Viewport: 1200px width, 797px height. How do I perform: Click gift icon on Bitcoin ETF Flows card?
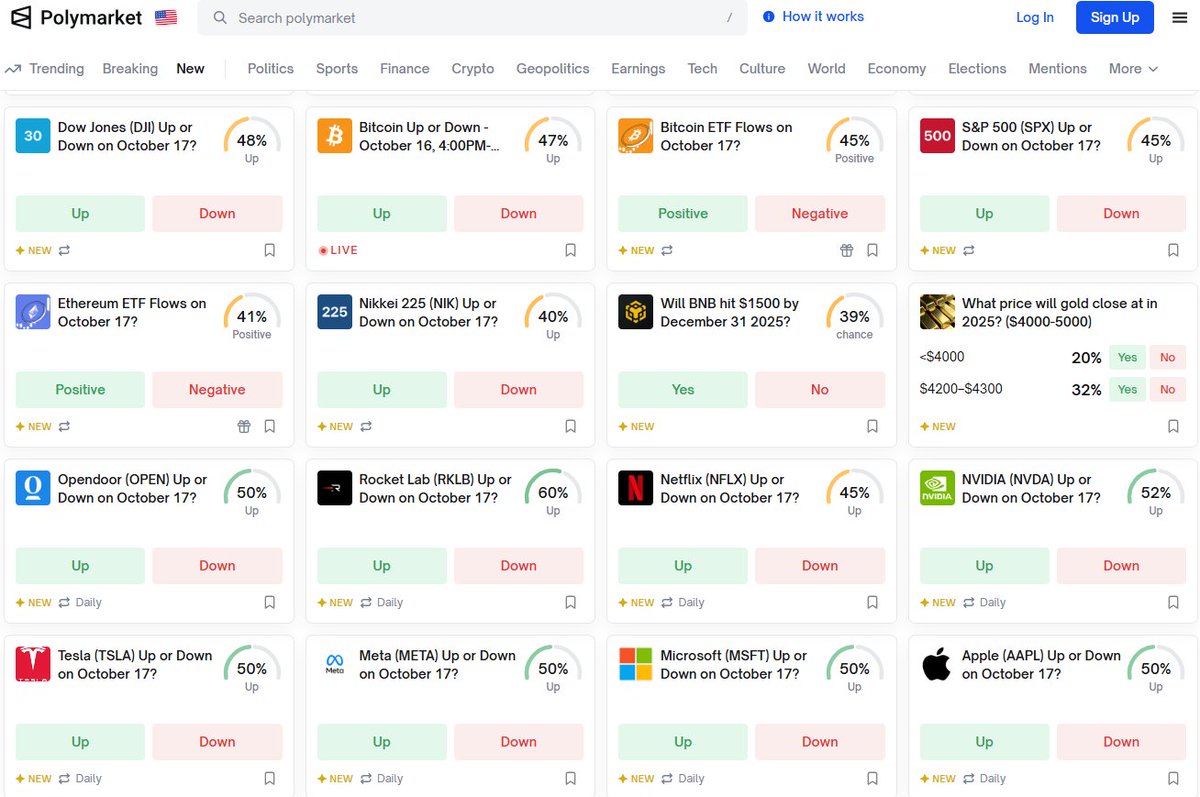(846, 250)
